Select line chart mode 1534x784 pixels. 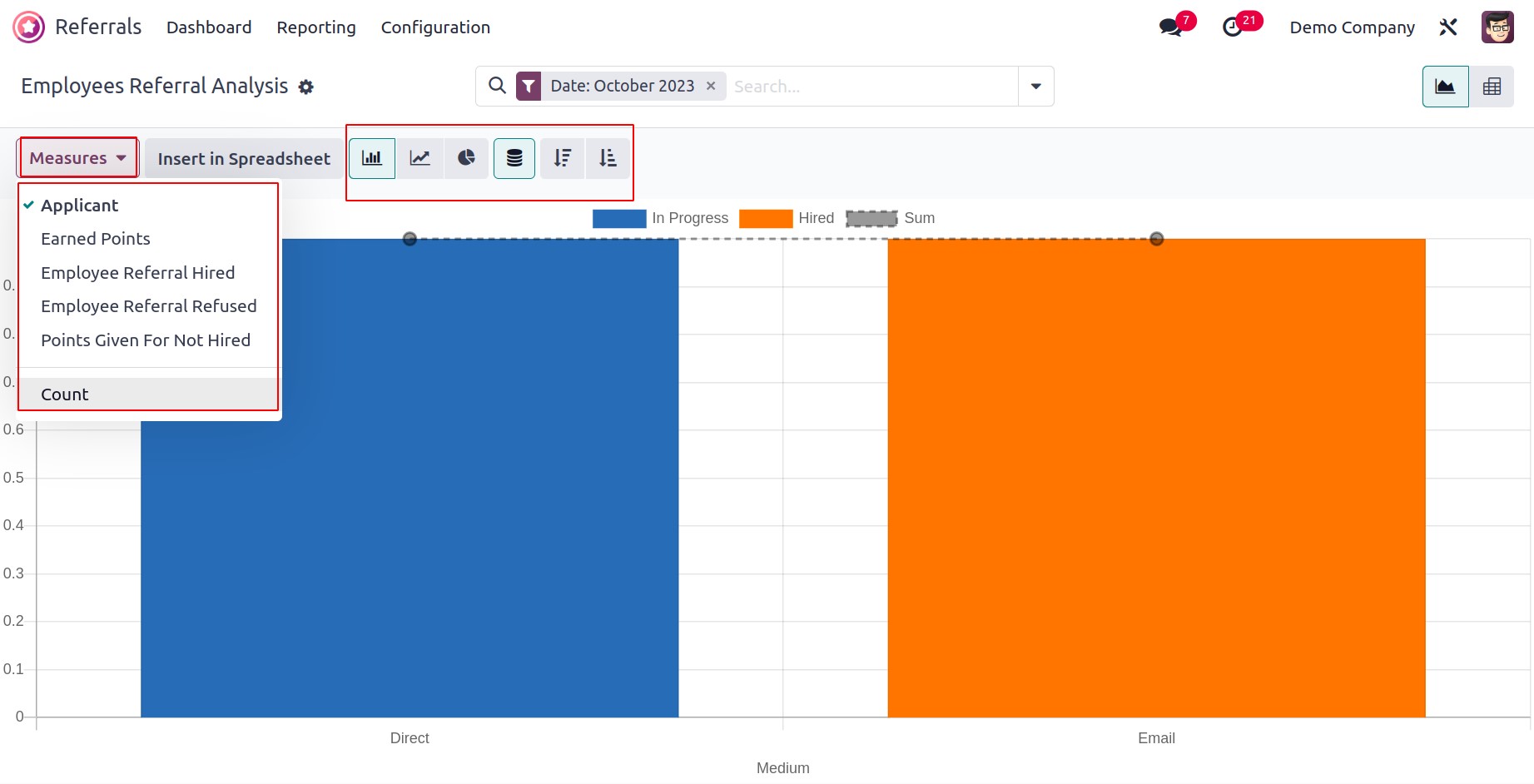(x=419, y=158)
